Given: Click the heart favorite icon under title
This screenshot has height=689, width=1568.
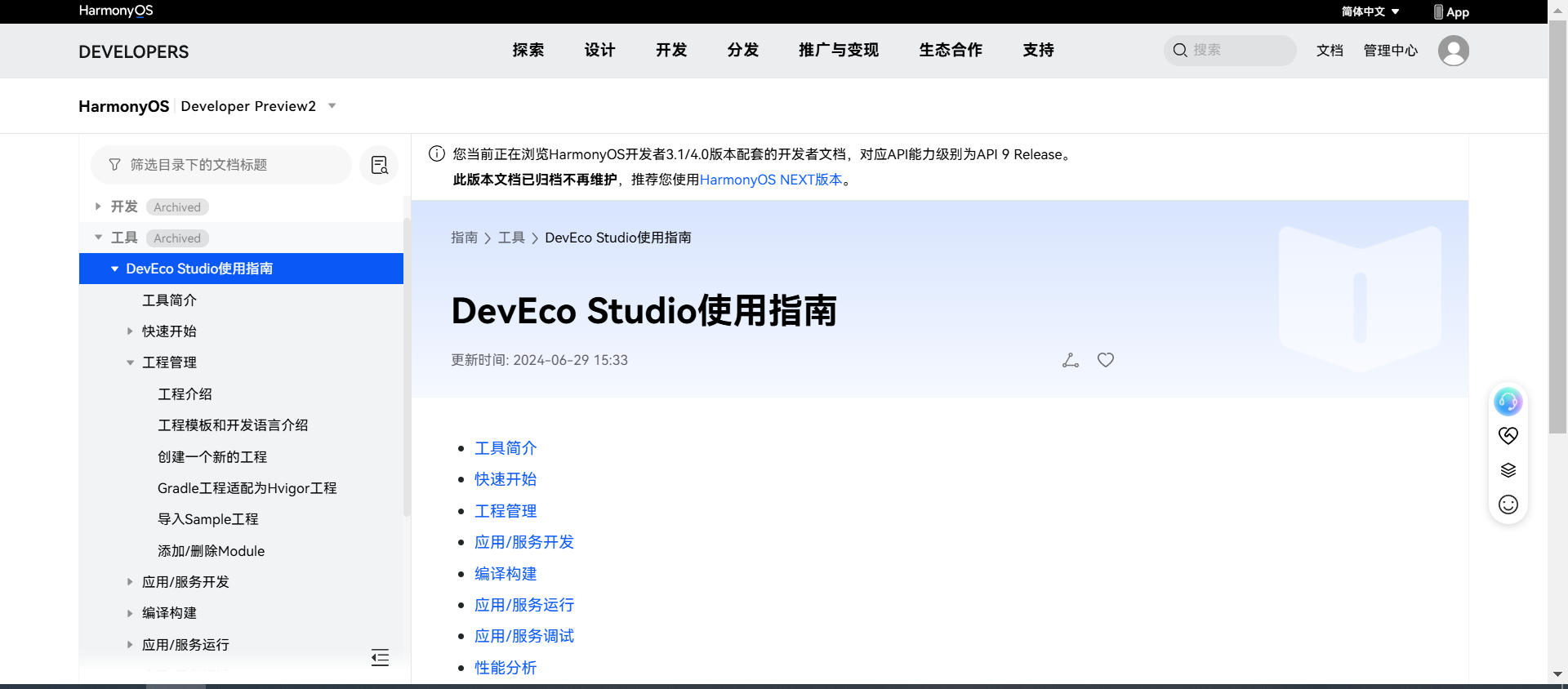Looking at the screenshot, I should tap(1106, 360).
